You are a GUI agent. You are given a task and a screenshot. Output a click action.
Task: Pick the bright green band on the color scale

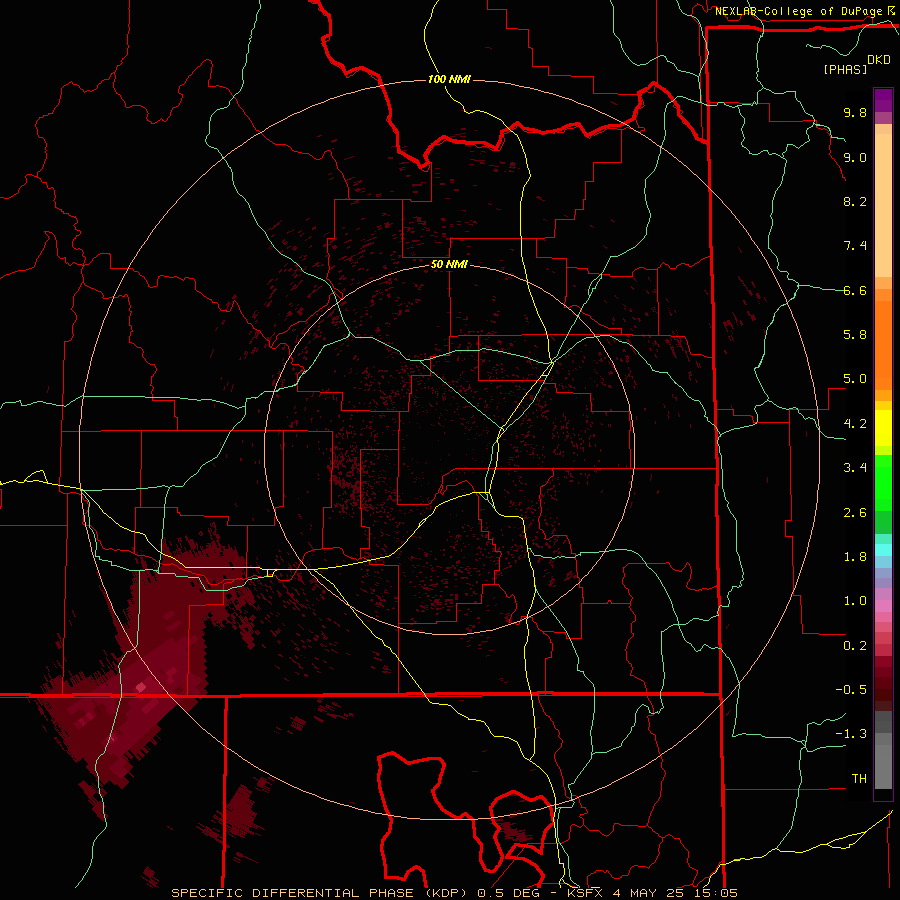tap(883, 482)
